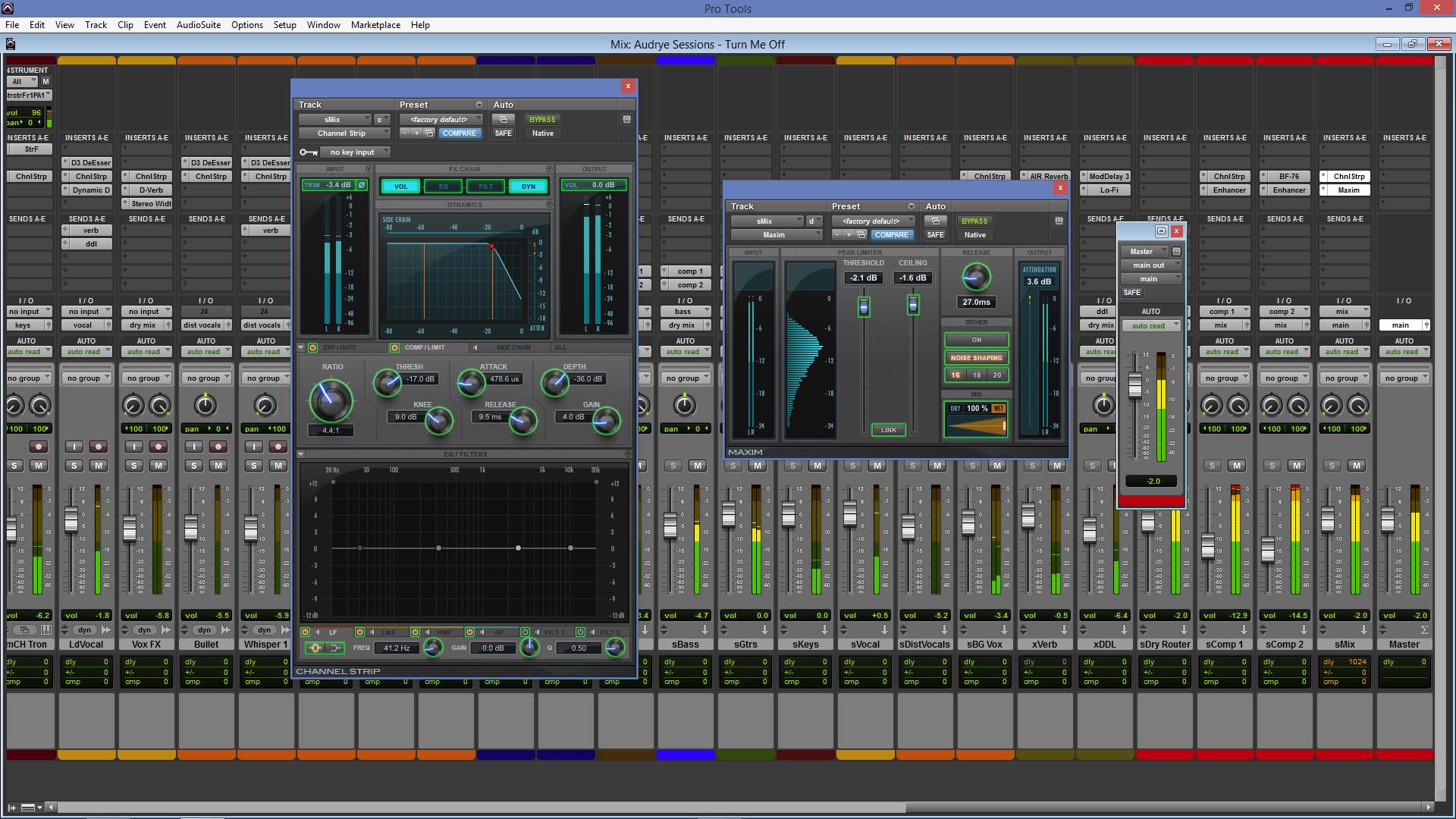
Task: Click the Track menu in Pro Tools
Action: pos(95,24)
